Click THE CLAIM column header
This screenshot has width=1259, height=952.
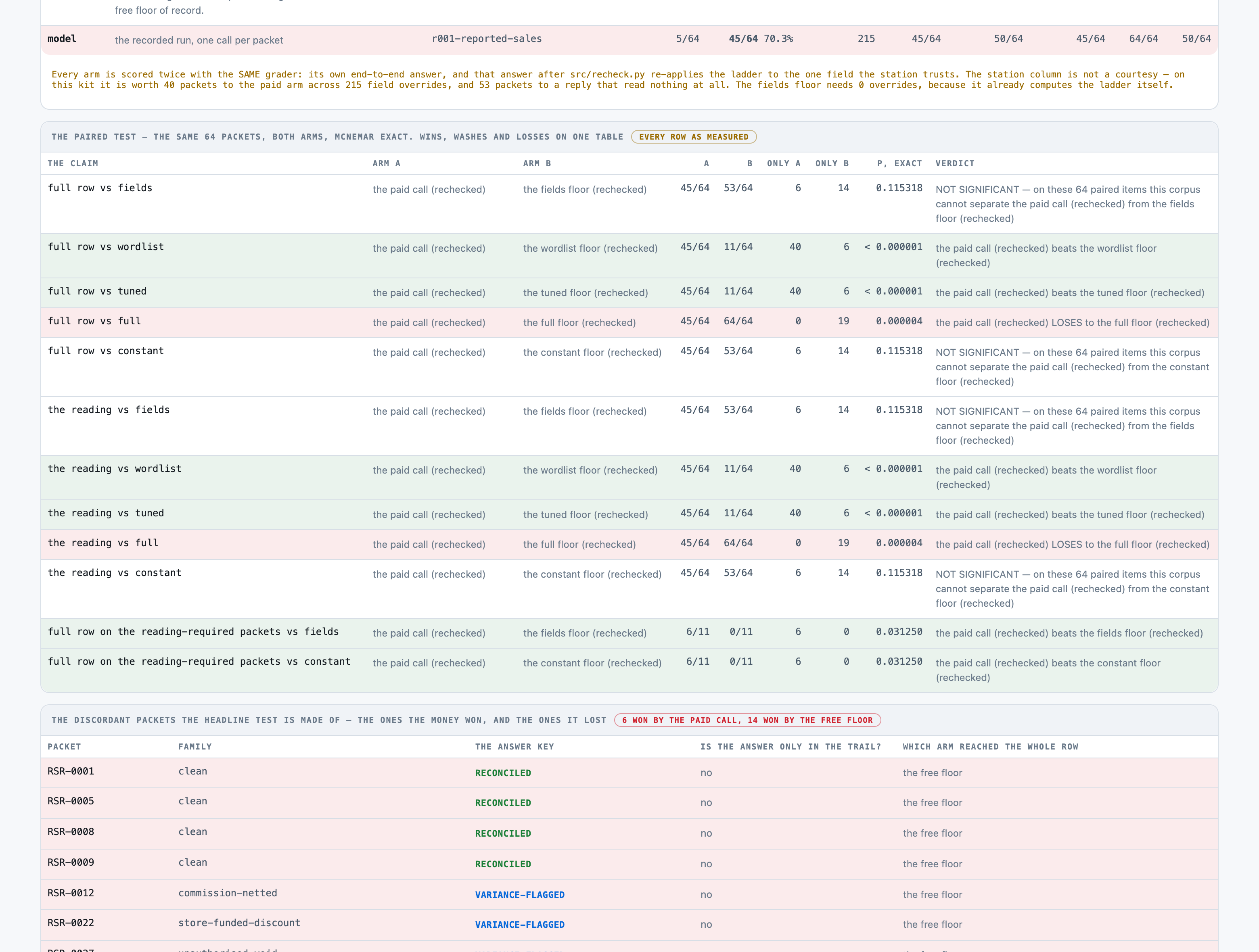[x=73, y=163]
